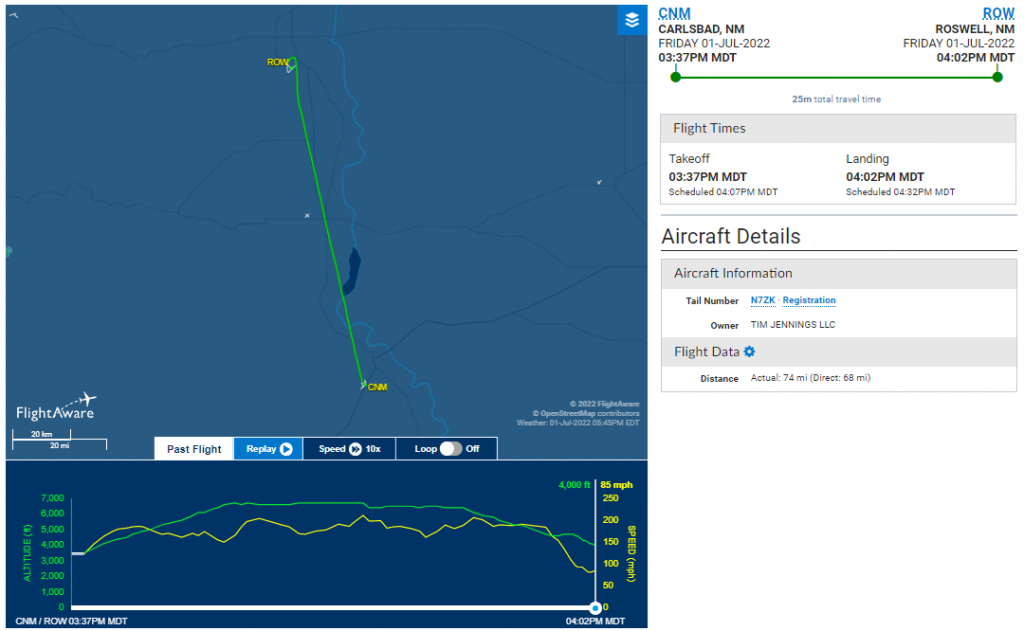This screenshot has height=631, width=1024.
Task: Click the green departure dot on route line
Action: point(675,77)
